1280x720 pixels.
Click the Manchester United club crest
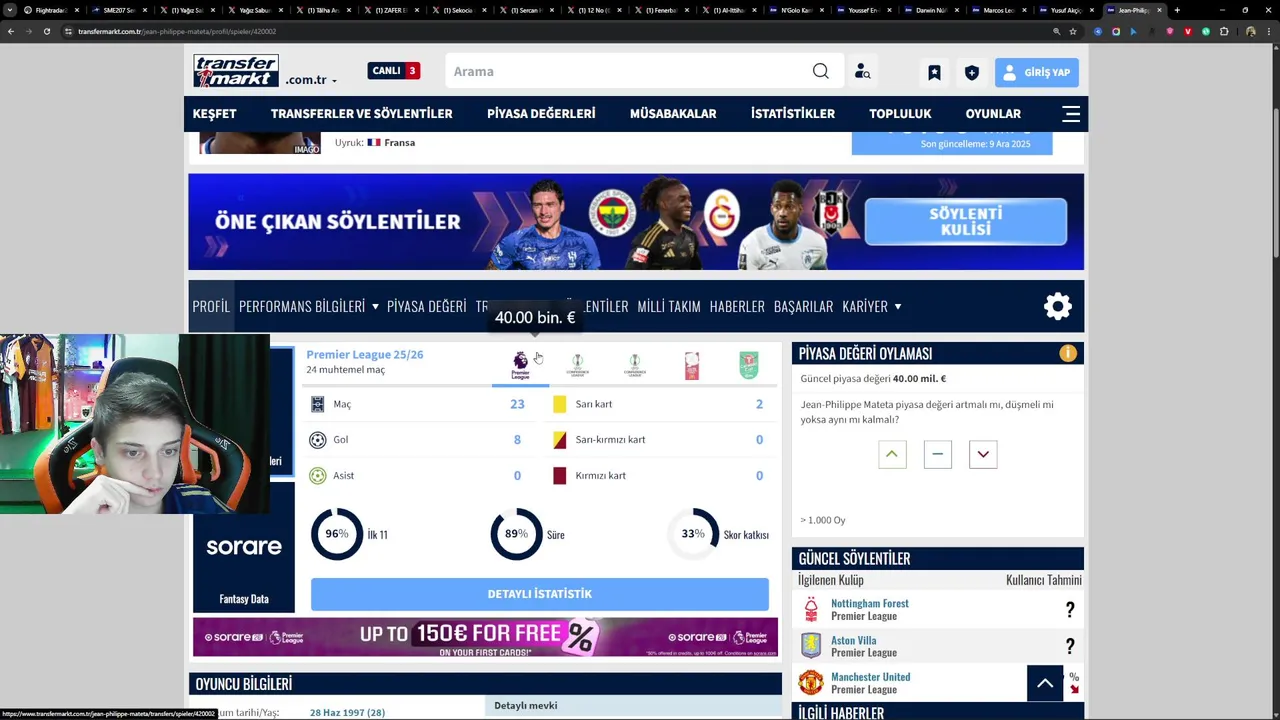point(811,682)
